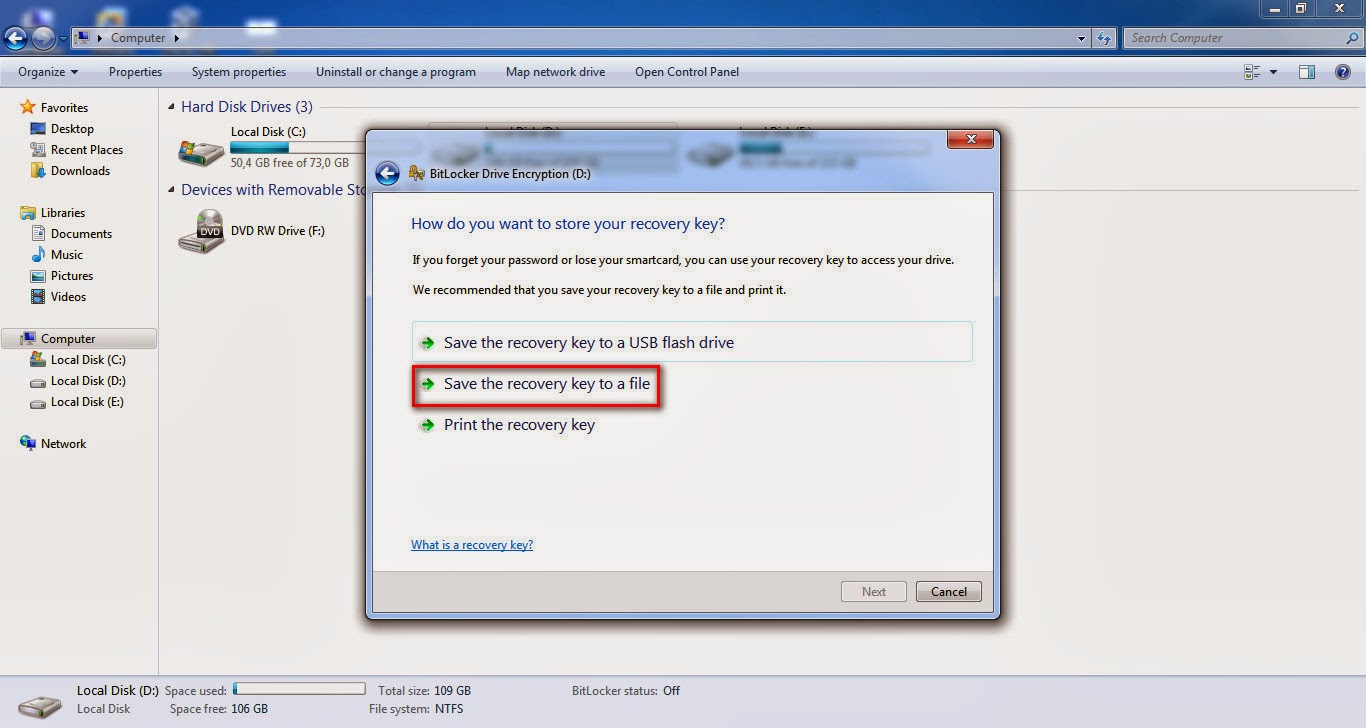Screen dimensions: 1366x728
Task: Select Recent Places under Favorites
Action: (x=87, y=150)
